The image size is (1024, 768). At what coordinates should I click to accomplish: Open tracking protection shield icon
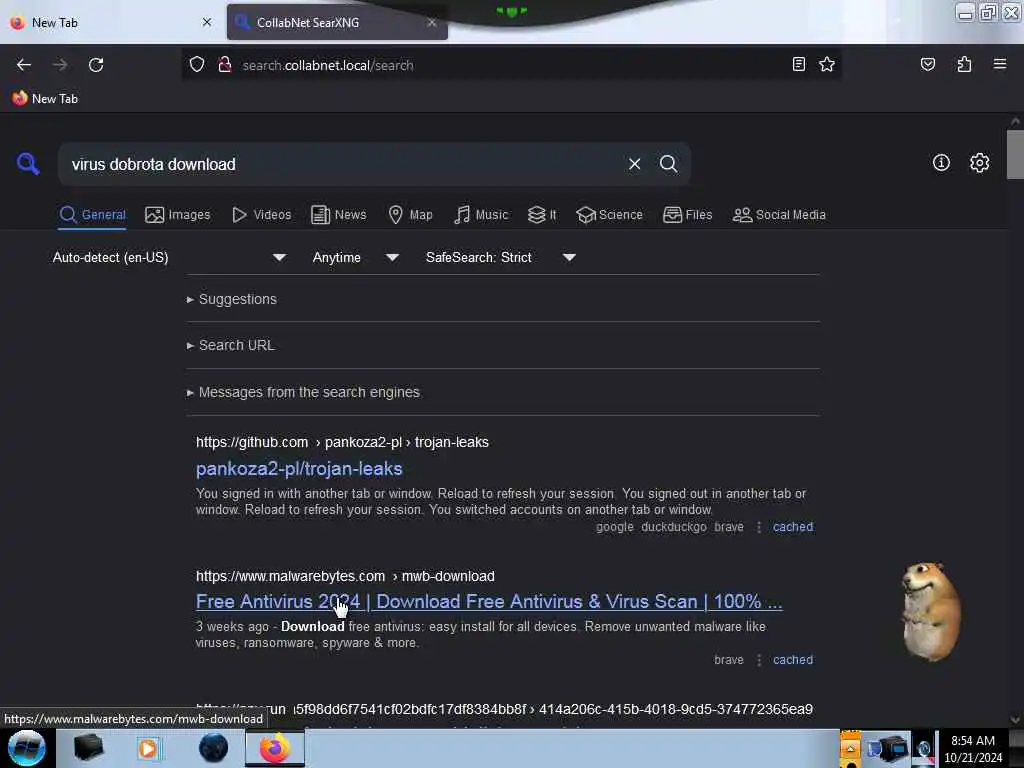[x=197, y=65]
